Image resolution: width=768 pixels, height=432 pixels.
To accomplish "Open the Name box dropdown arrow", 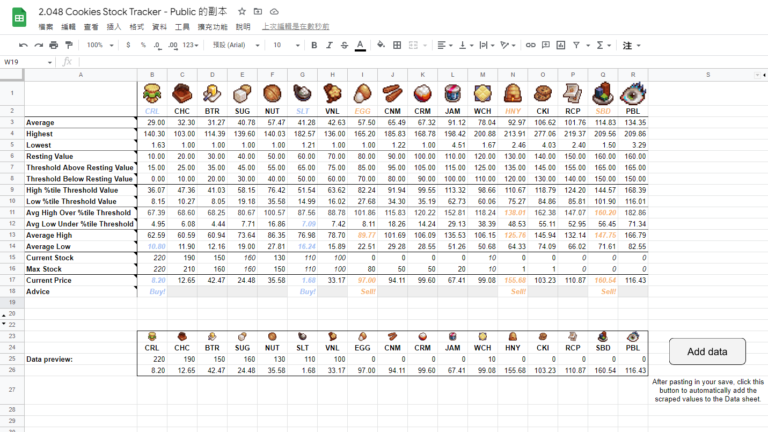I will 49,62.
